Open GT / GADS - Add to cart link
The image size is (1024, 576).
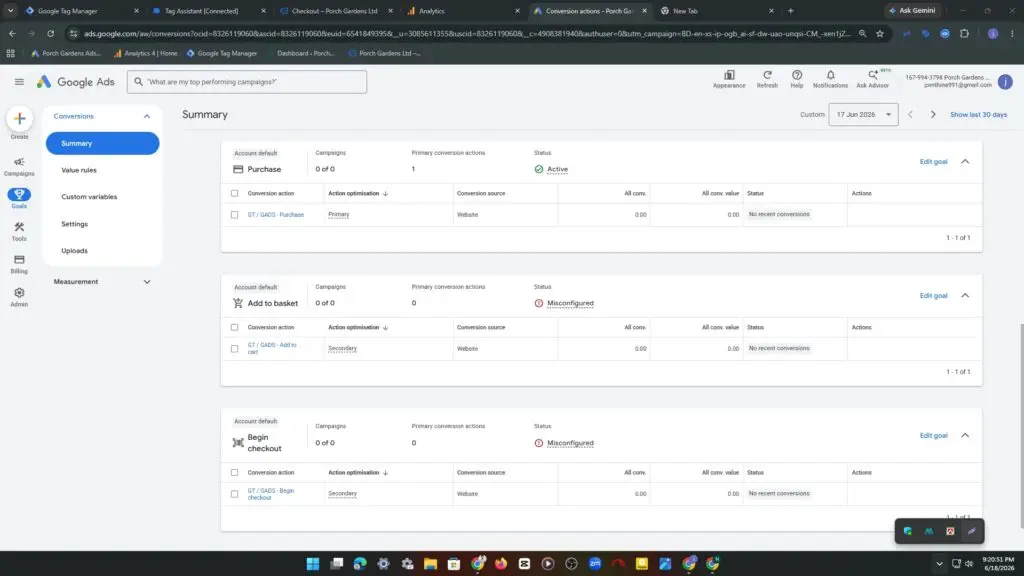click(272, 348)
